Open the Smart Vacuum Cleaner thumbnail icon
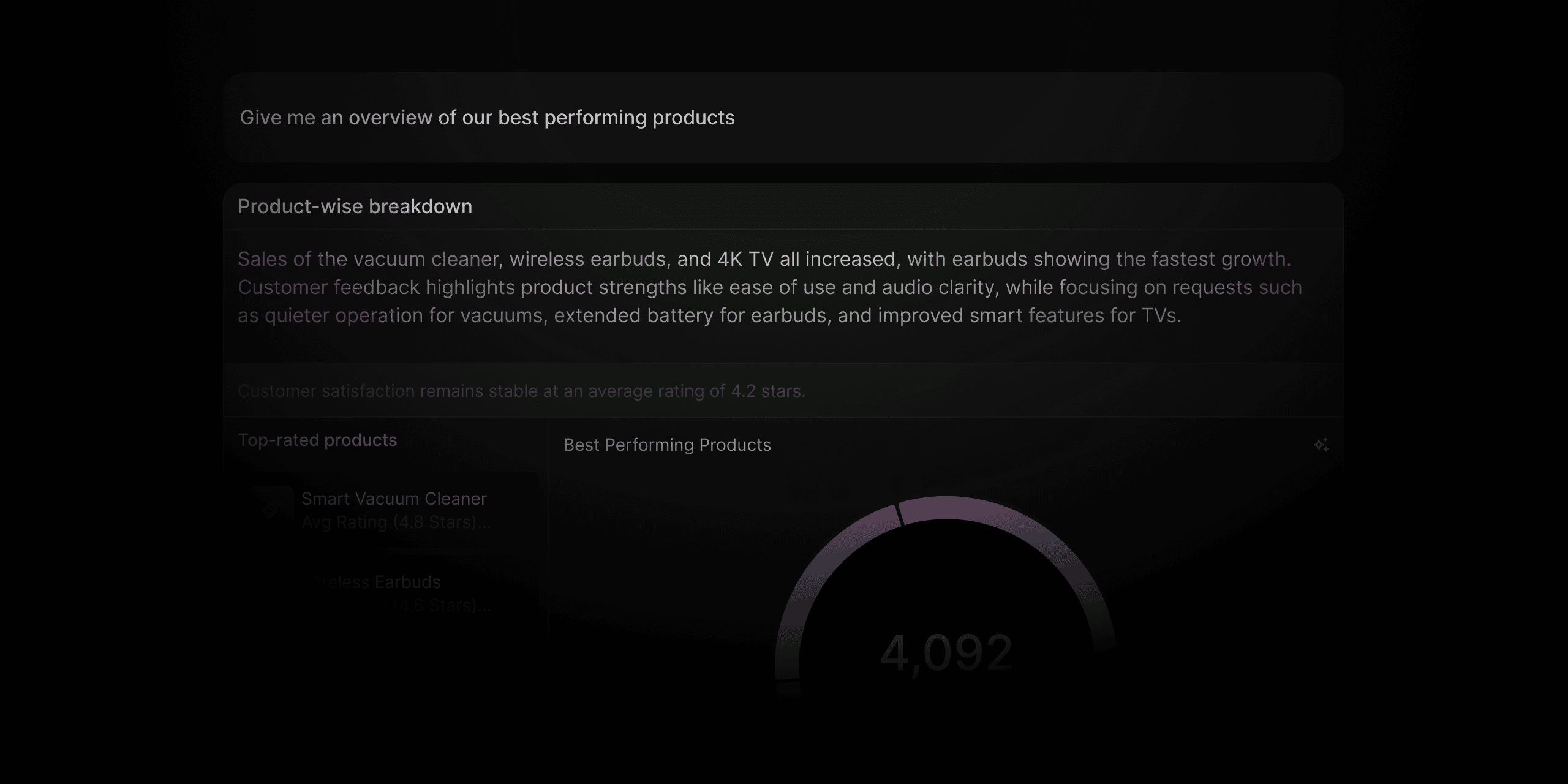This screenshot has width=1568, height=784. coord(271,509)
